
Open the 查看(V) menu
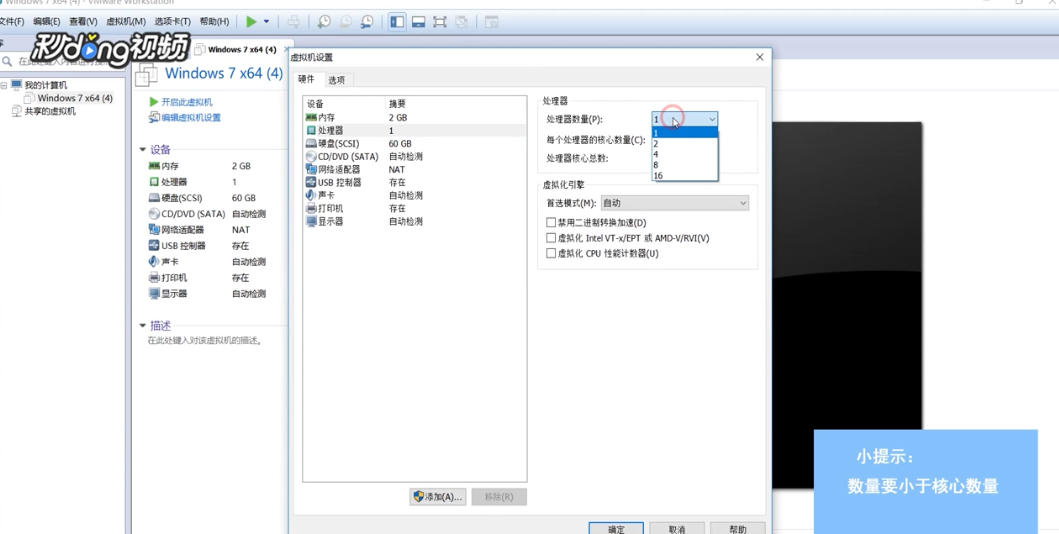[83, 22]
